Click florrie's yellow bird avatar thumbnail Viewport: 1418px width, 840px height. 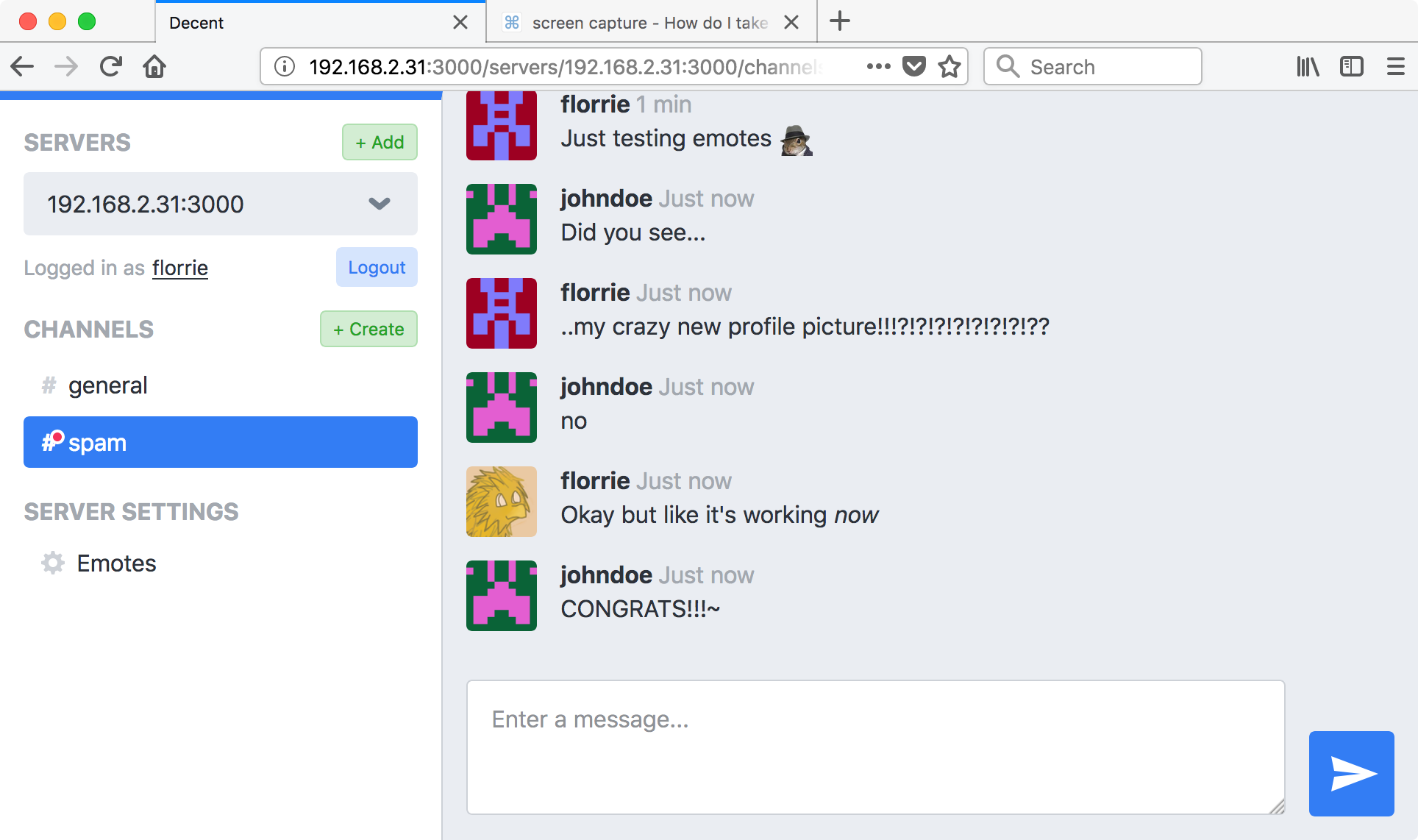[x=502, y=502]
